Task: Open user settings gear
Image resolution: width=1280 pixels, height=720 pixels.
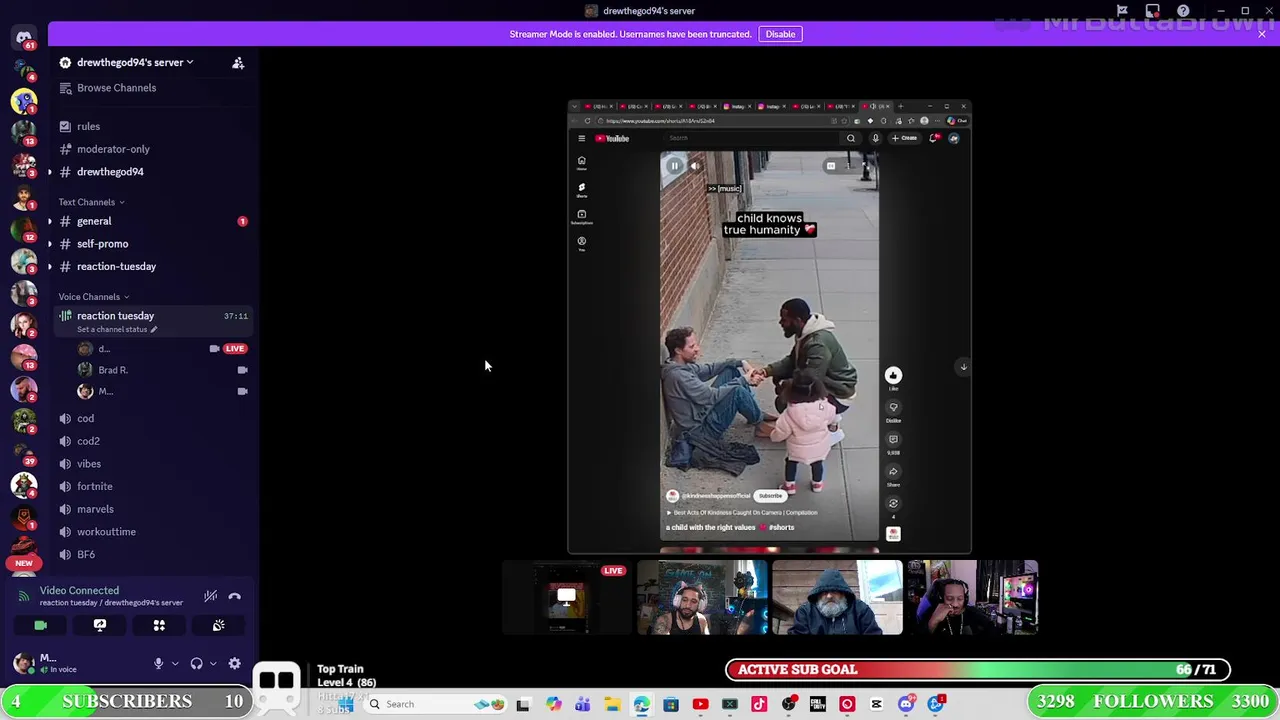Action: [x=234, y=663]
